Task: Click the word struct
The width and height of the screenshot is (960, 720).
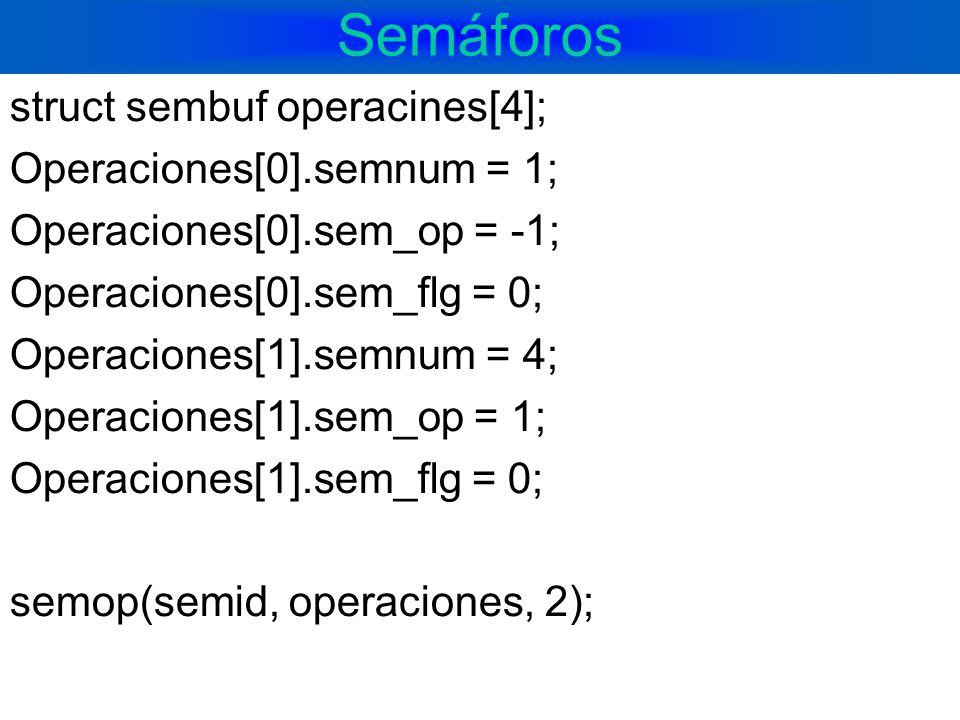Action: (63, 108)
